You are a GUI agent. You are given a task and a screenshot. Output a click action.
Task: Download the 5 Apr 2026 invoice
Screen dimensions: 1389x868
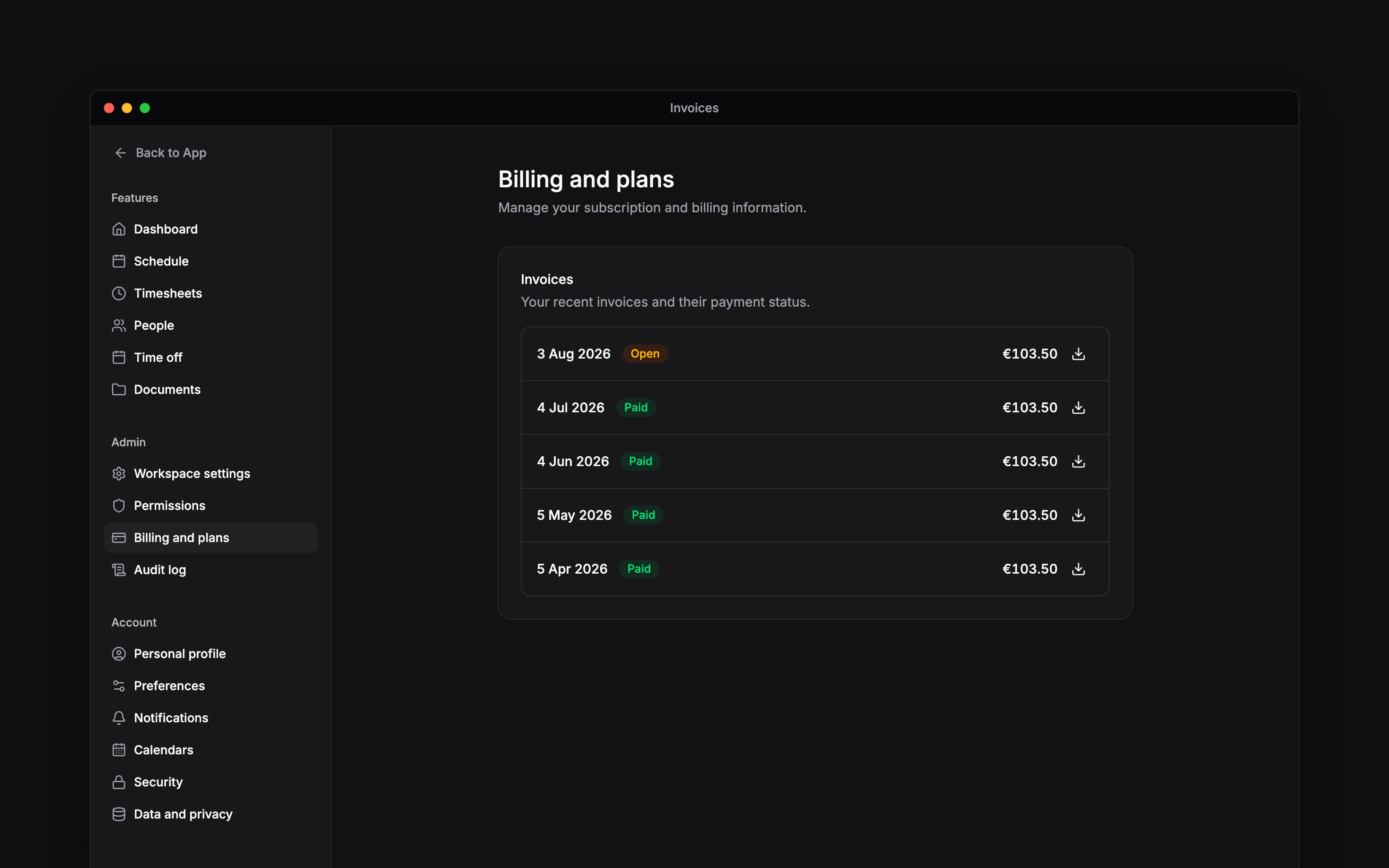[x=1078, y=569]
